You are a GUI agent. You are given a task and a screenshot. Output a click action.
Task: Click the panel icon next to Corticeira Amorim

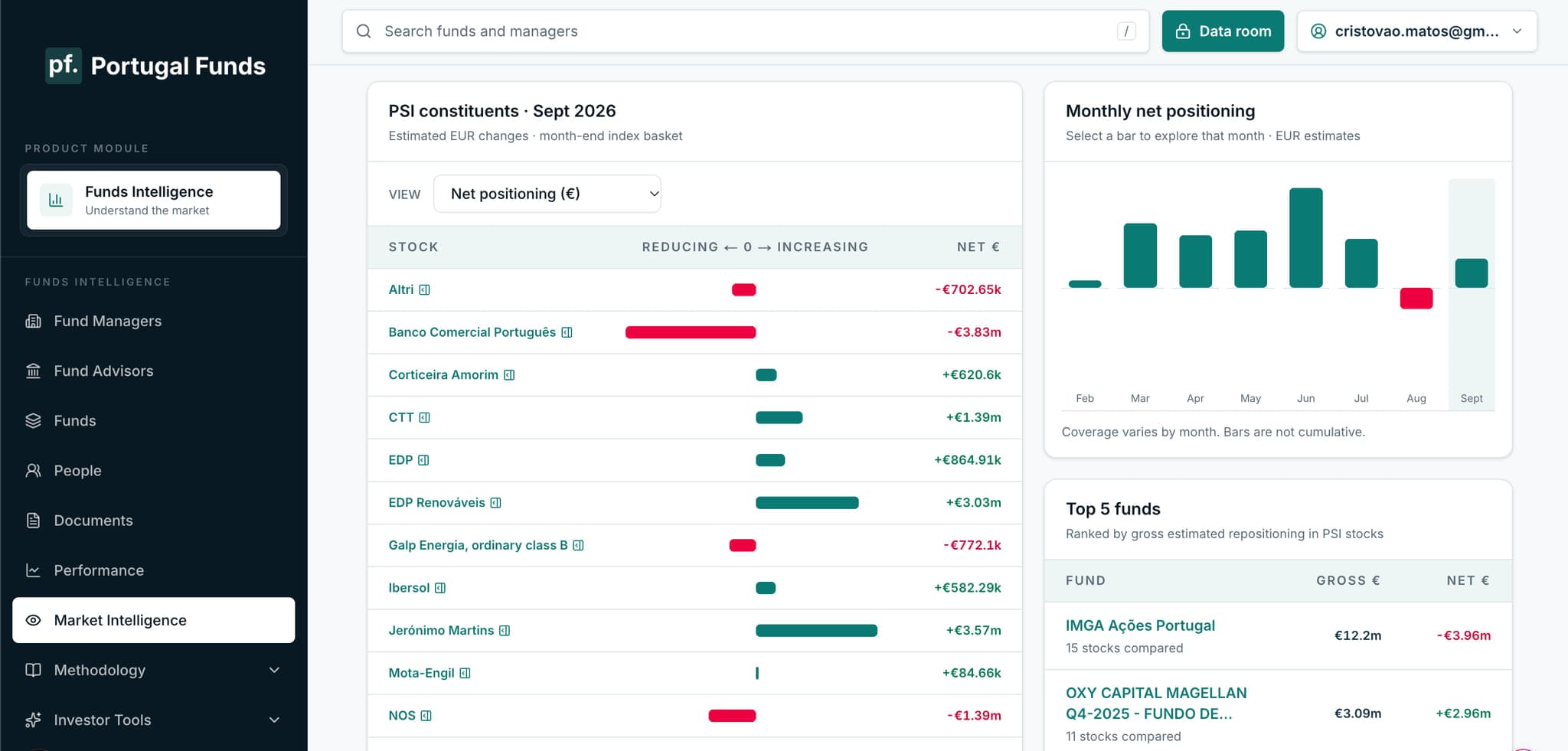point(509,375)
